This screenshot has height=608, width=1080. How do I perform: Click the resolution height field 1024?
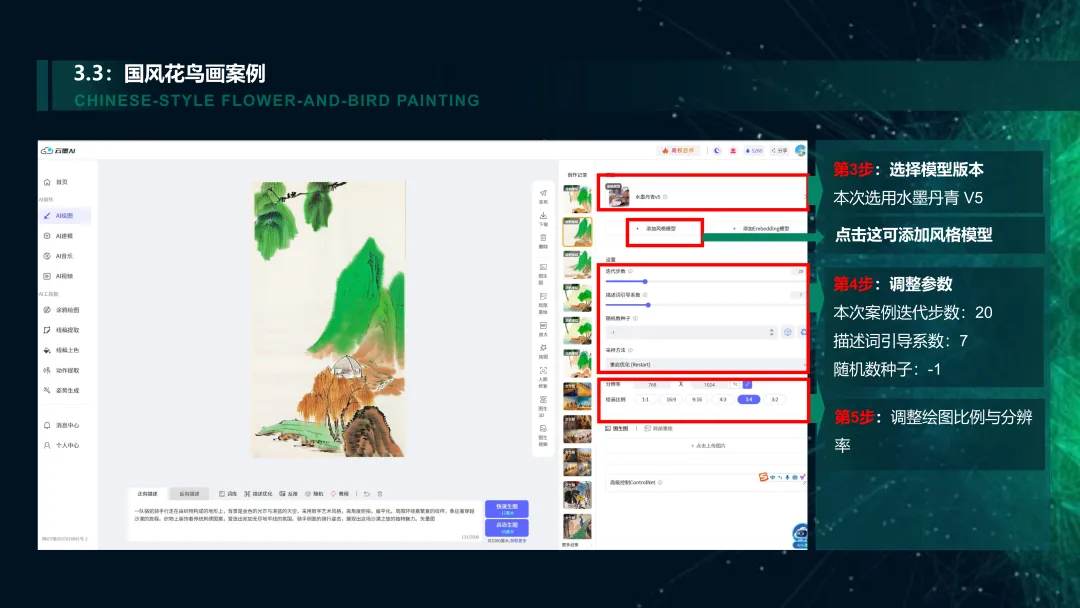(709, 384)
